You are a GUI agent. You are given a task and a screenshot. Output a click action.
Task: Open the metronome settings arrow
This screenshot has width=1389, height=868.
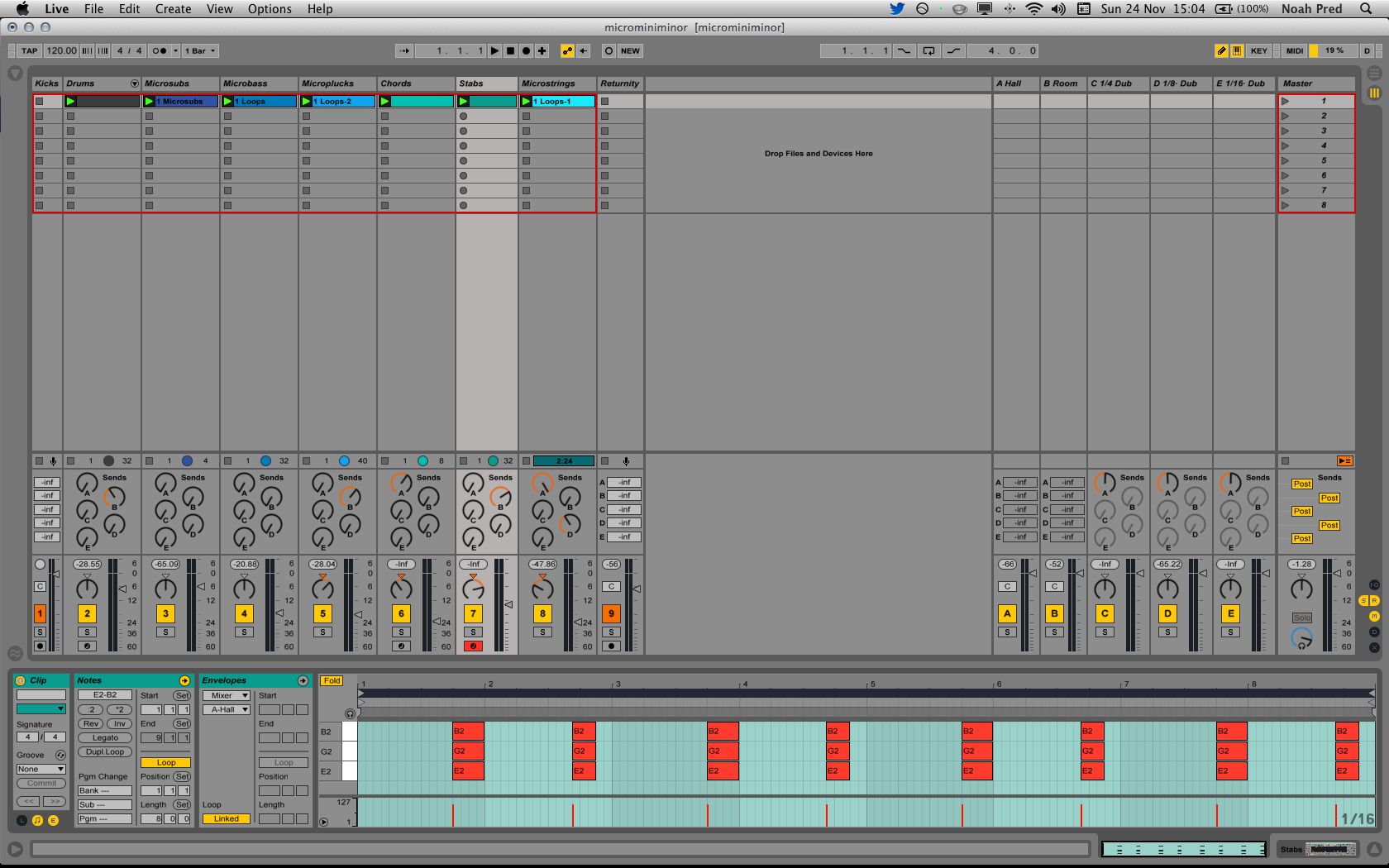(174, 50)
